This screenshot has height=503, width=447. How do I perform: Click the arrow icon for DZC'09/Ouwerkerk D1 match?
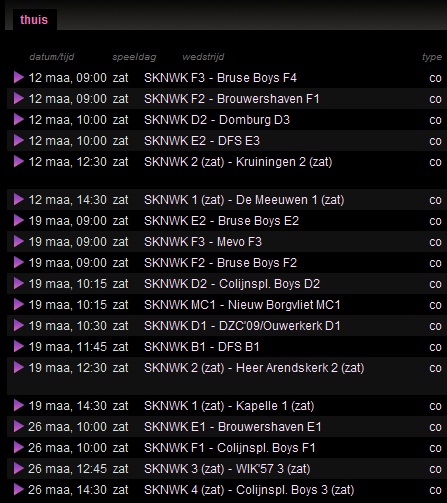coord(19,326)
